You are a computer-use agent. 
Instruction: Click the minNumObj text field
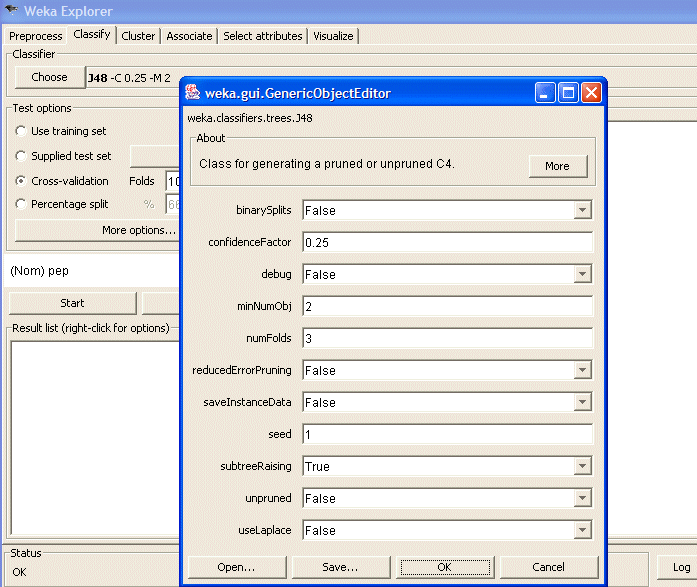(x=446, y=306)
